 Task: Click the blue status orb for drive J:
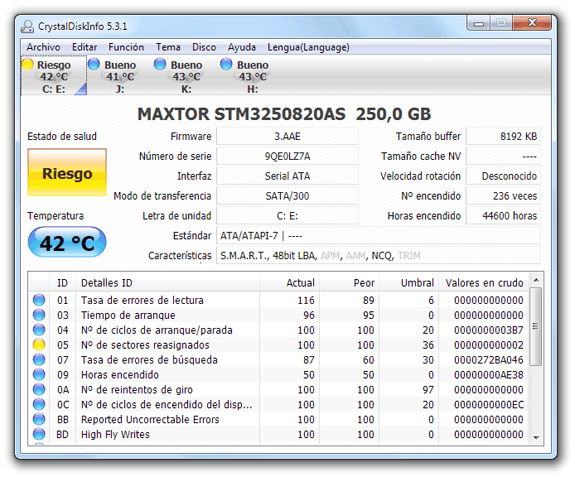coord(94,64)
